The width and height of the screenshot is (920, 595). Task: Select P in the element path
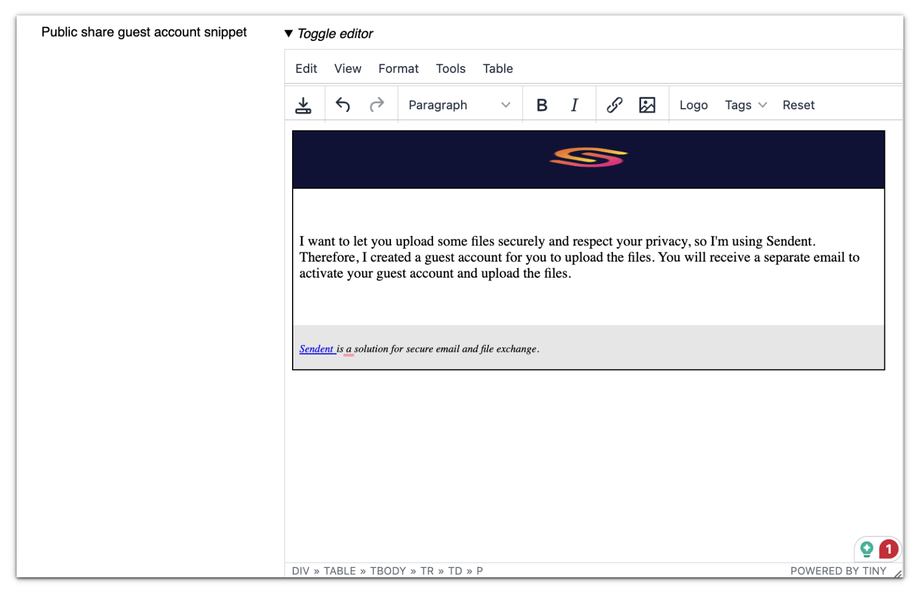[x=479, y=571]
